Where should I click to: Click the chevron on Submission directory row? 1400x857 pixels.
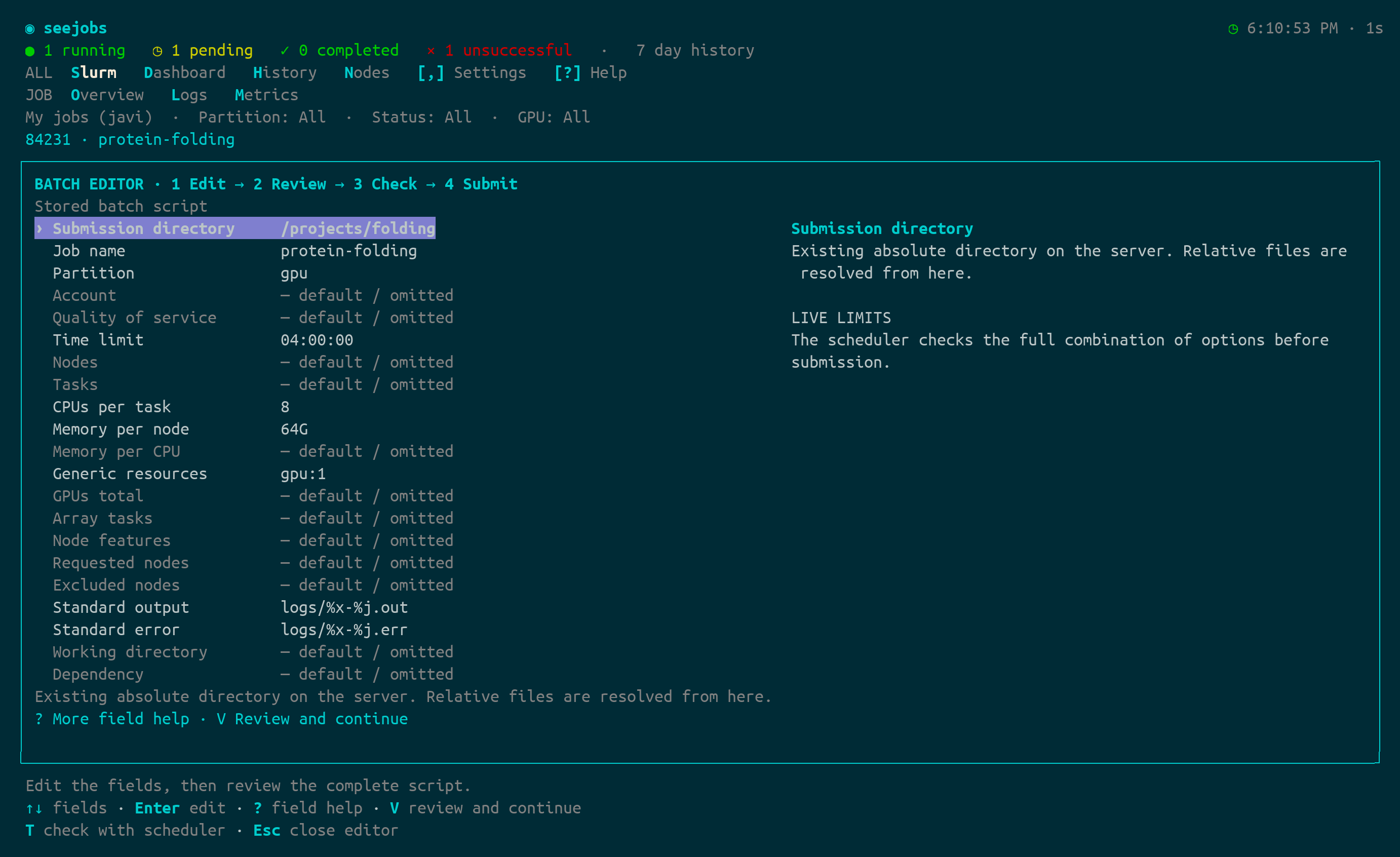40,228
